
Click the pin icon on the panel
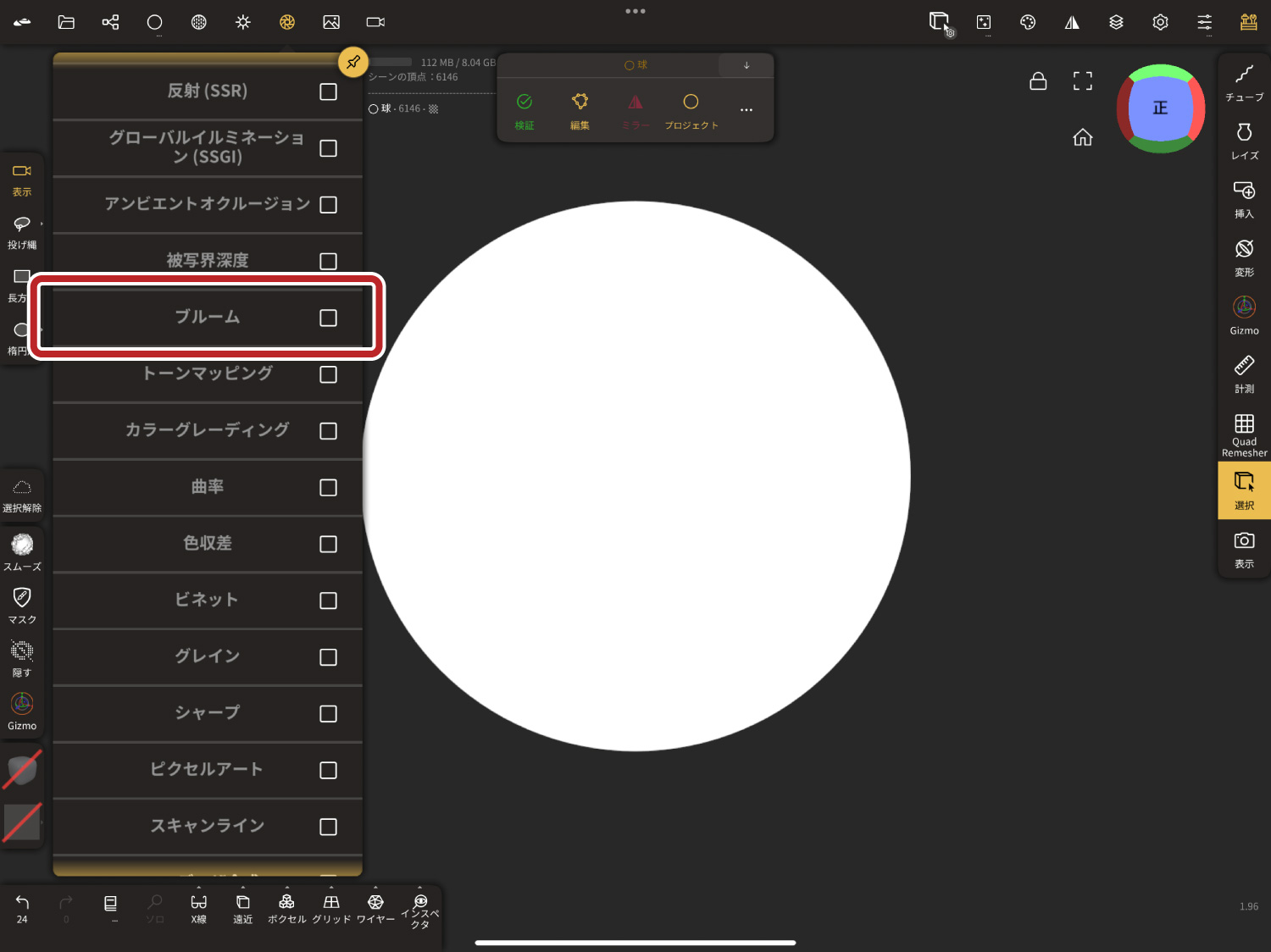[352, 62]
